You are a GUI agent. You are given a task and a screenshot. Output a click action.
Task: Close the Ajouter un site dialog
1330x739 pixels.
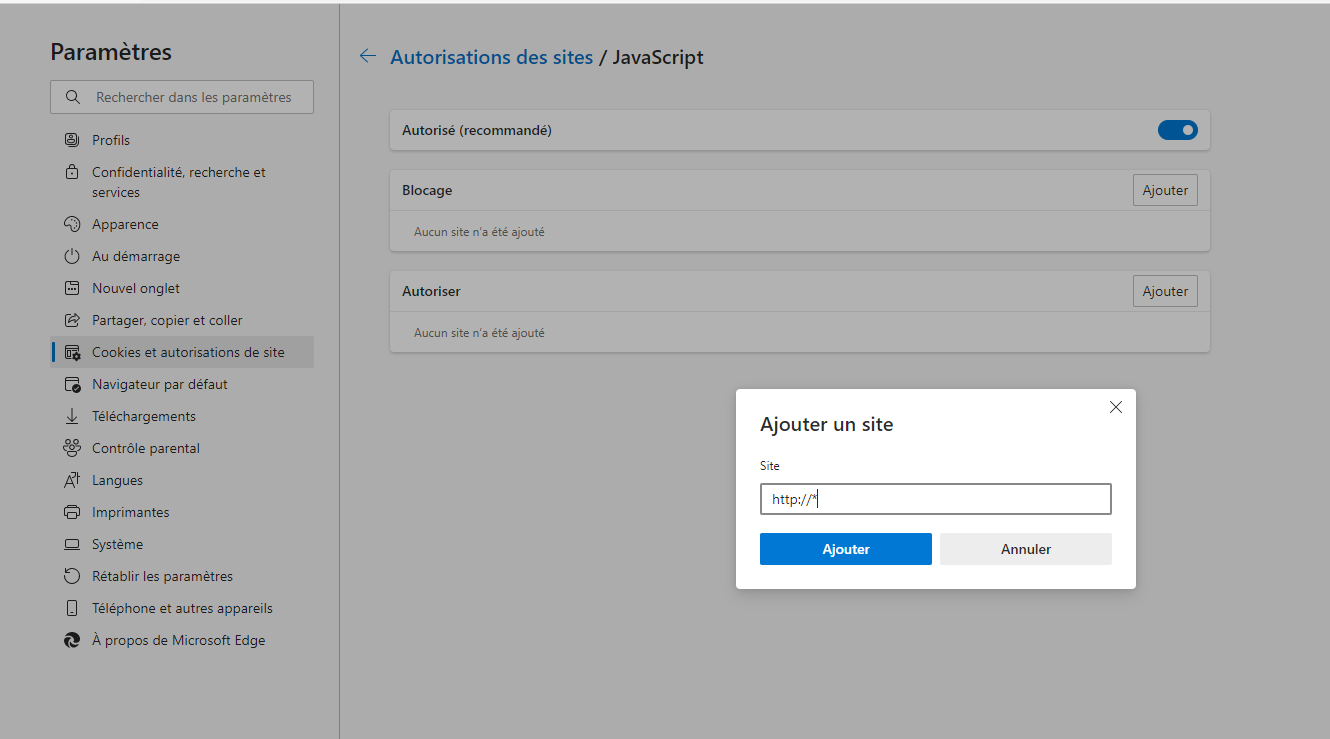tap(1116, 407)
